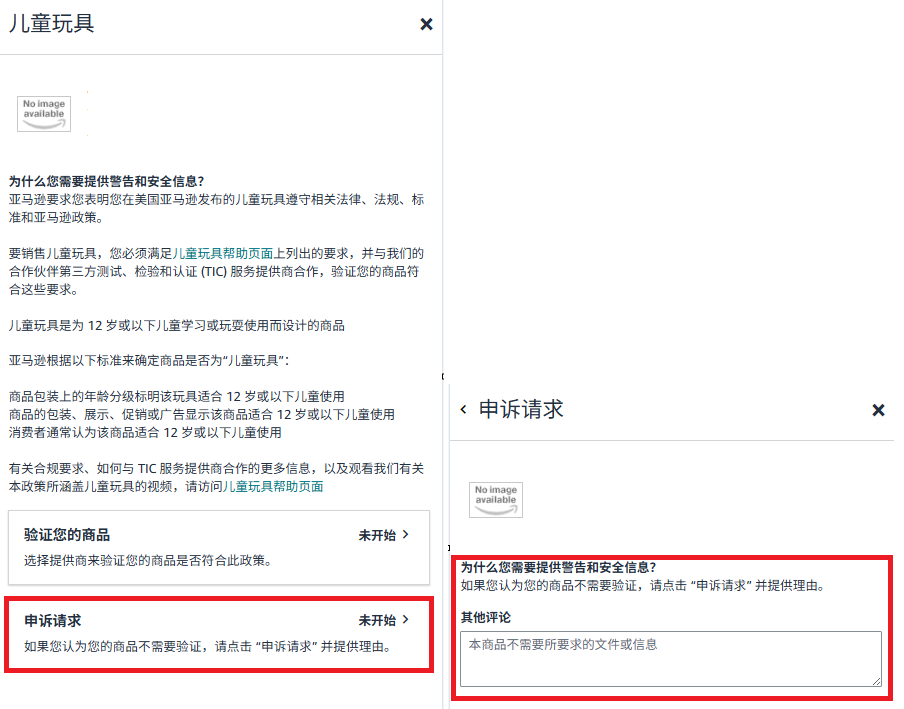This screenshot has width=904, height=709.
Task: Expand the 未开始 chevron for 验证您的商品
Action: [406, 535]
